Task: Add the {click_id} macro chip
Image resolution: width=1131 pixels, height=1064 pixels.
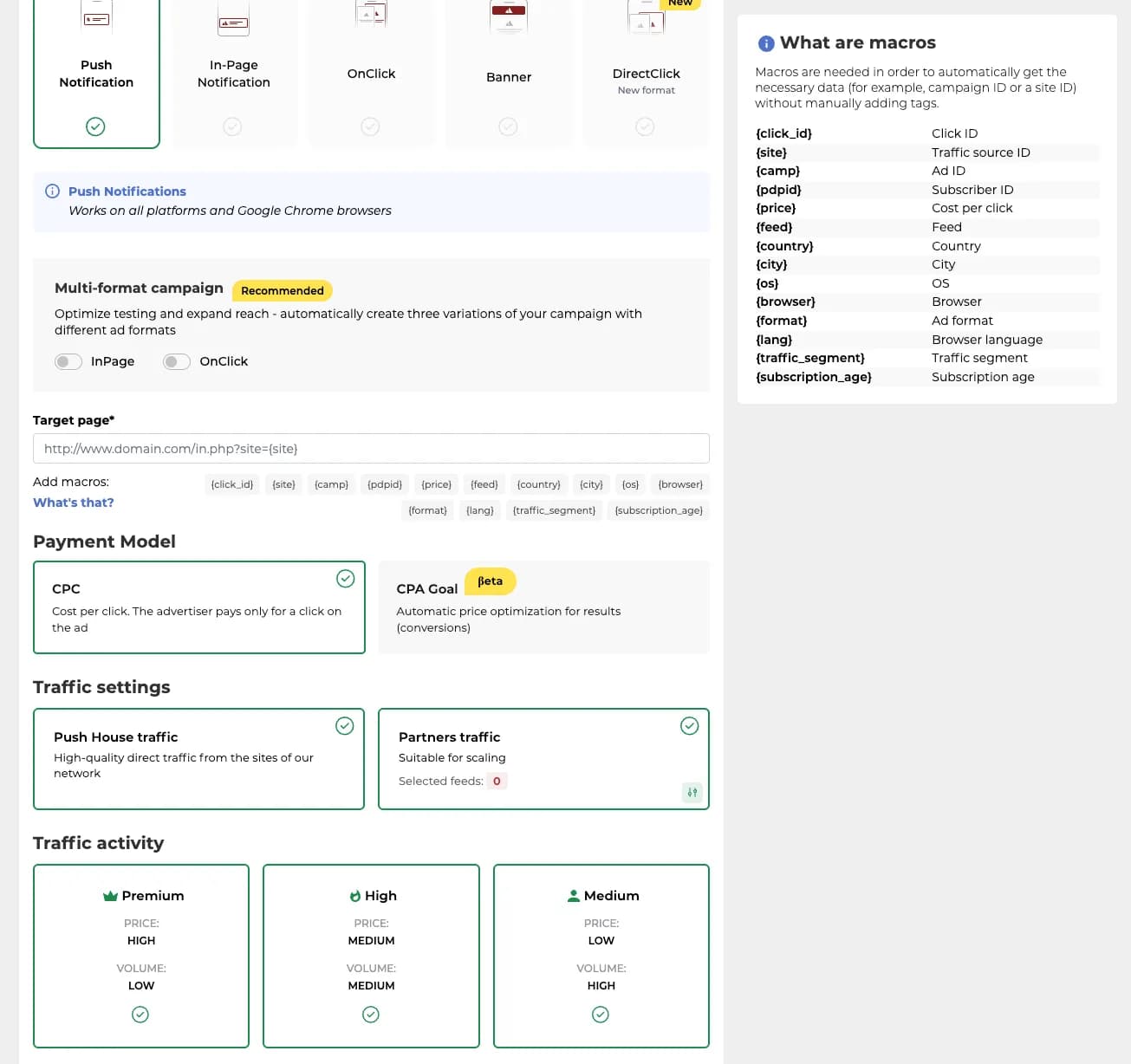Action: [x=232, y=484]
